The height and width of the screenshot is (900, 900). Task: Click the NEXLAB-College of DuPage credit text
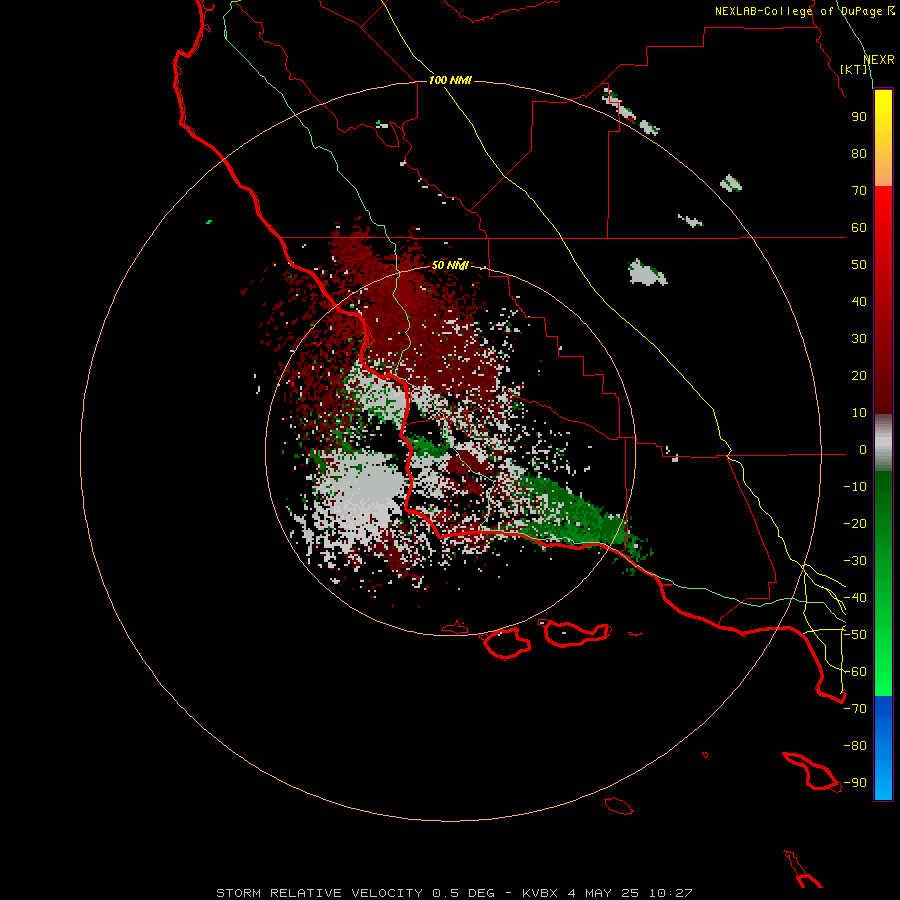point(805,11)
